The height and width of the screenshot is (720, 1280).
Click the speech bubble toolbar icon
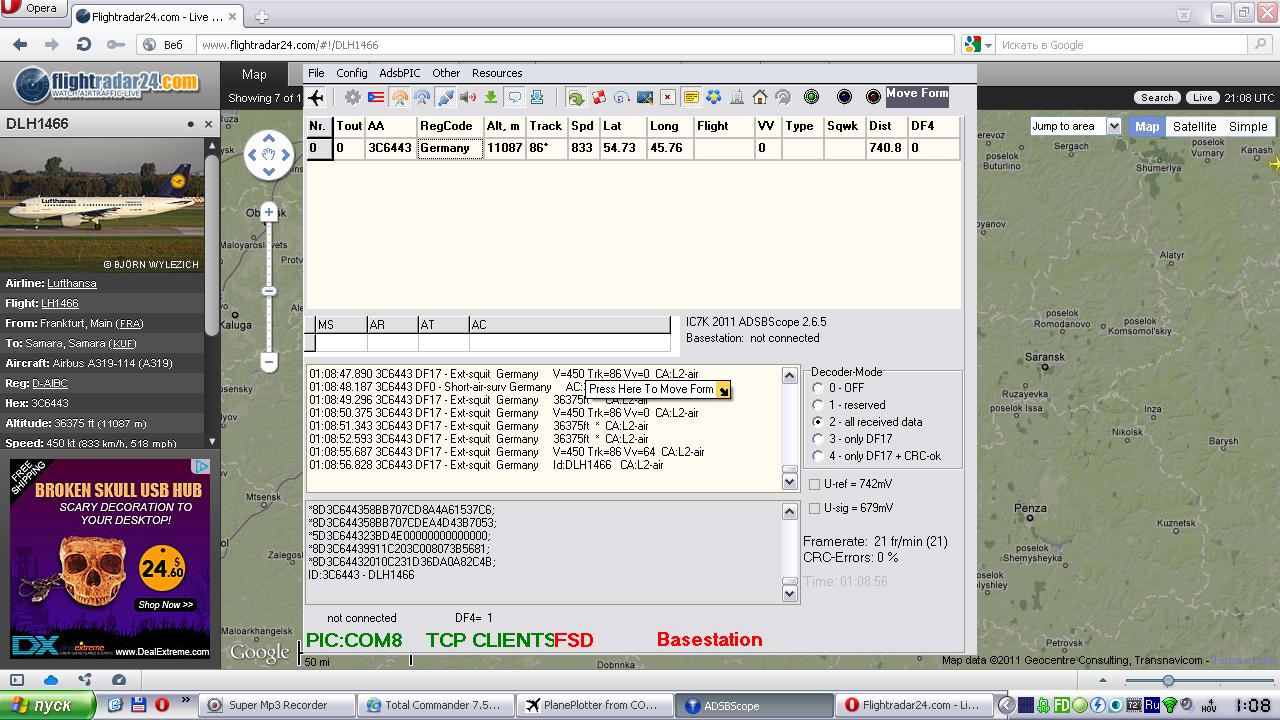[514, 97]
